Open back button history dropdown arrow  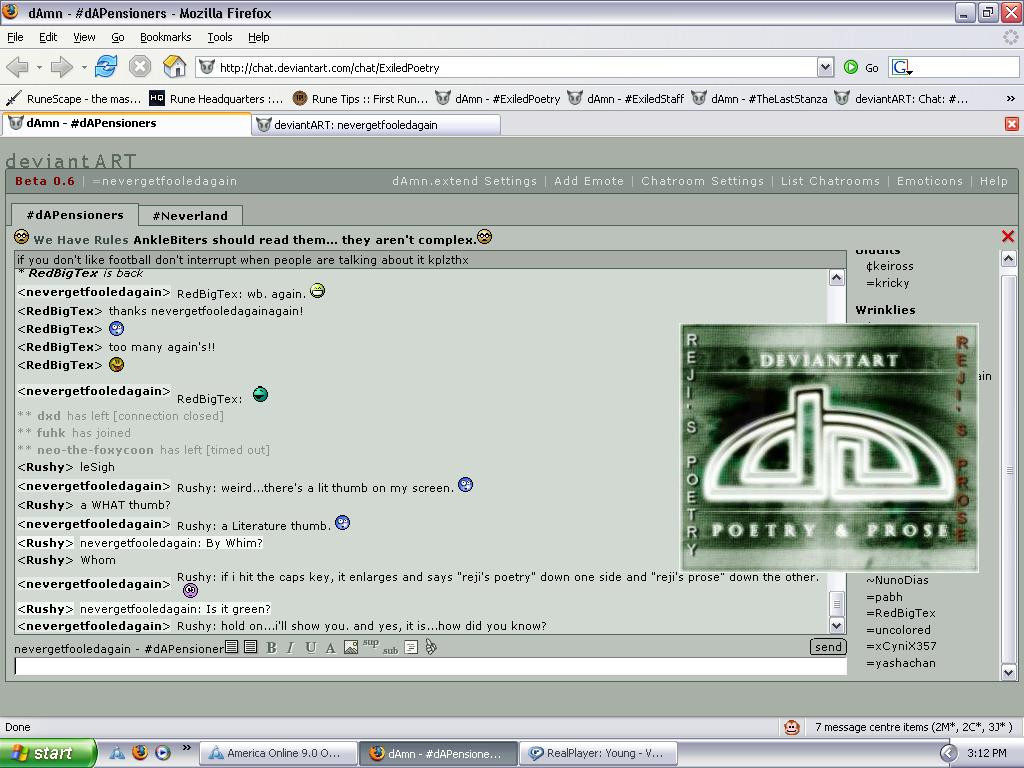39,67
